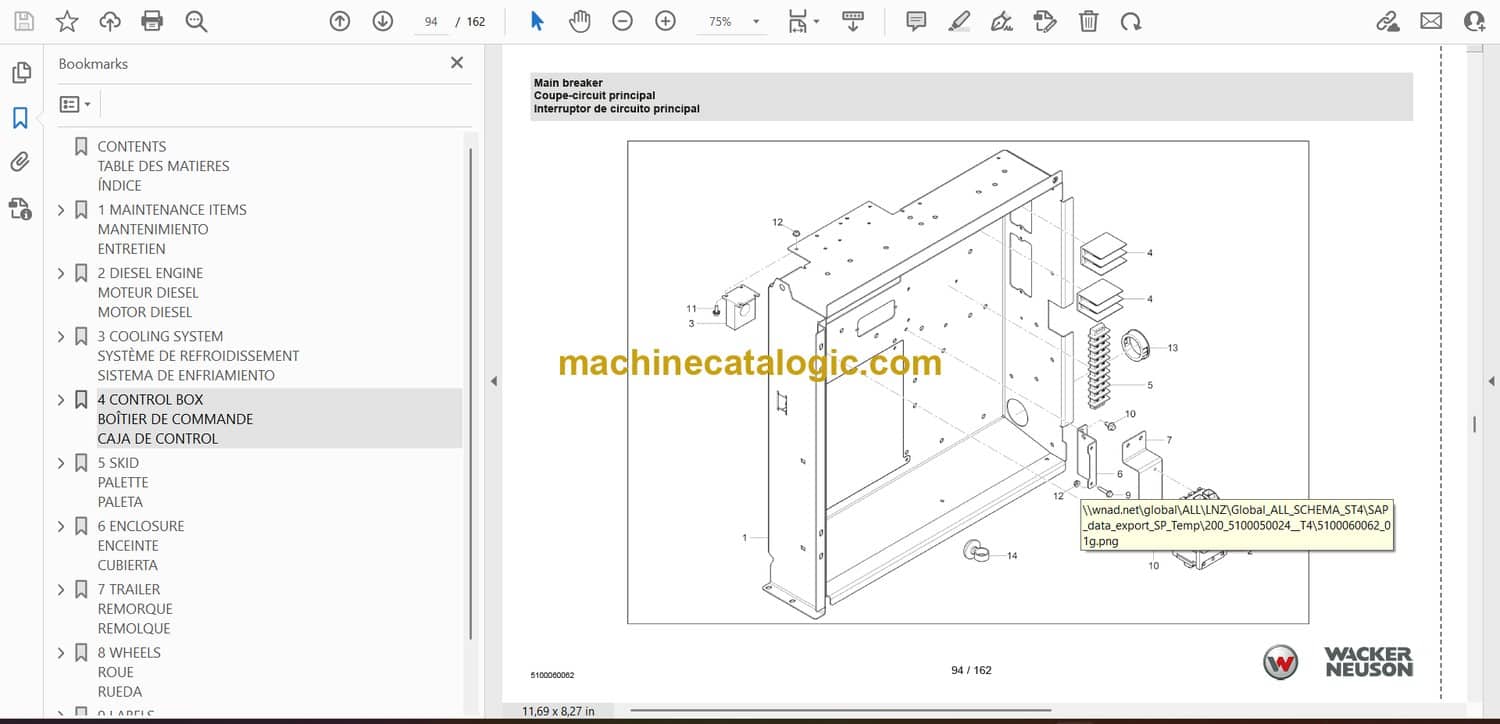This screenshot has height=724, width=1500.
Task: Open the 7 TRAILER bookmark
Action: click(128, 590)
